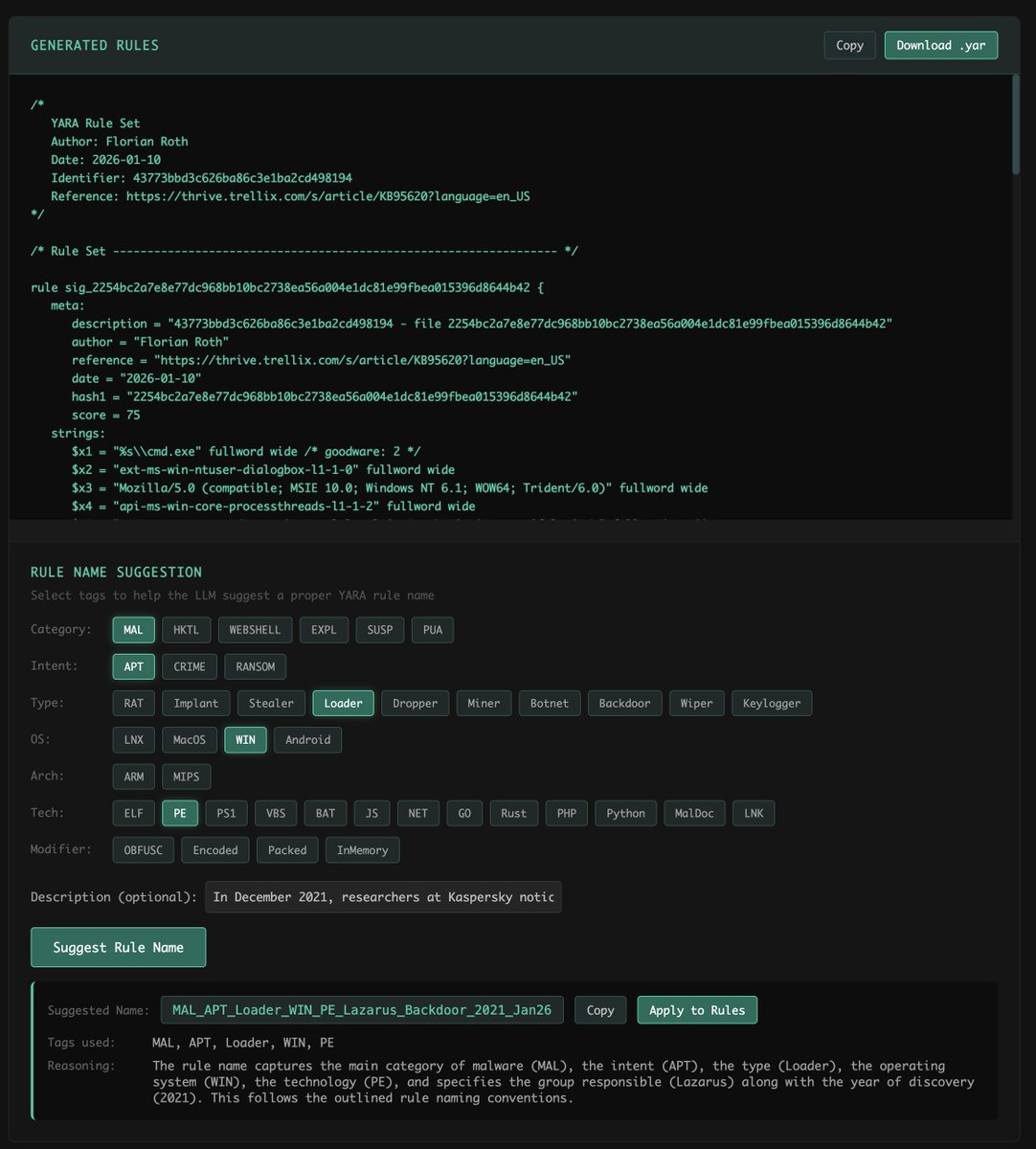1036x1149 pixels.
Task: Deselect the MAL category tag
Action: click(133, 629)
